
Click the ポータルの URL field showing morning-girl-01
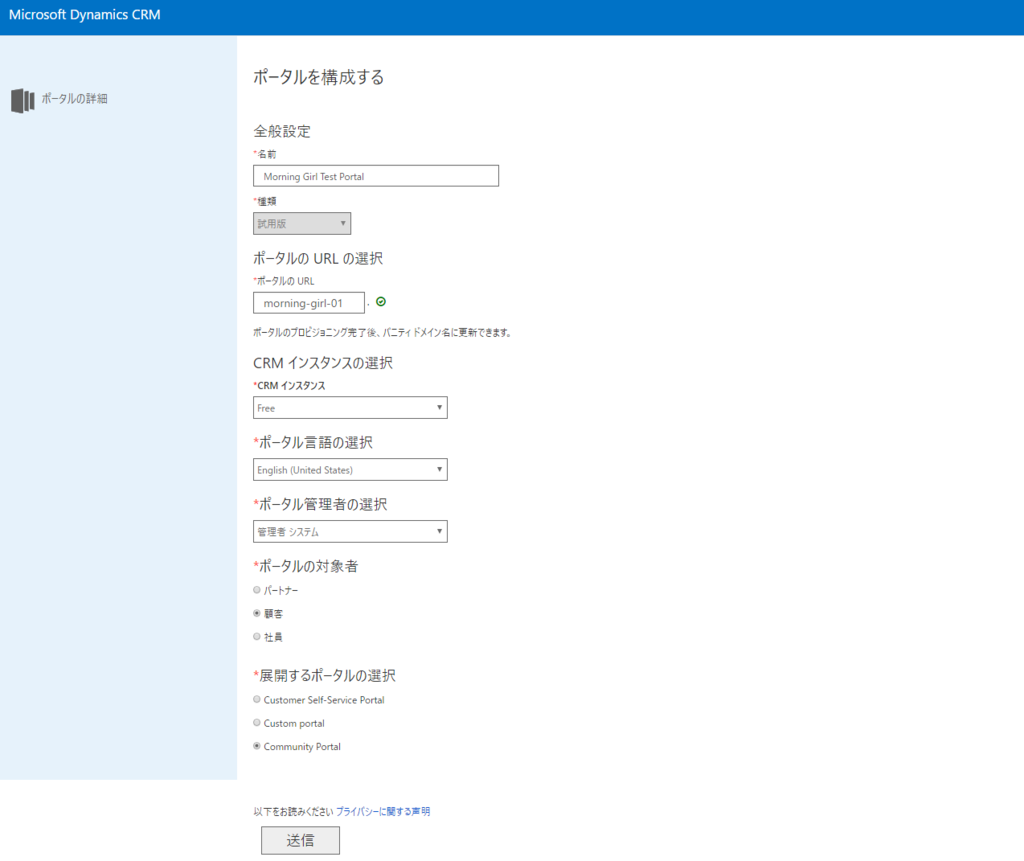click(x=309, y=302)
